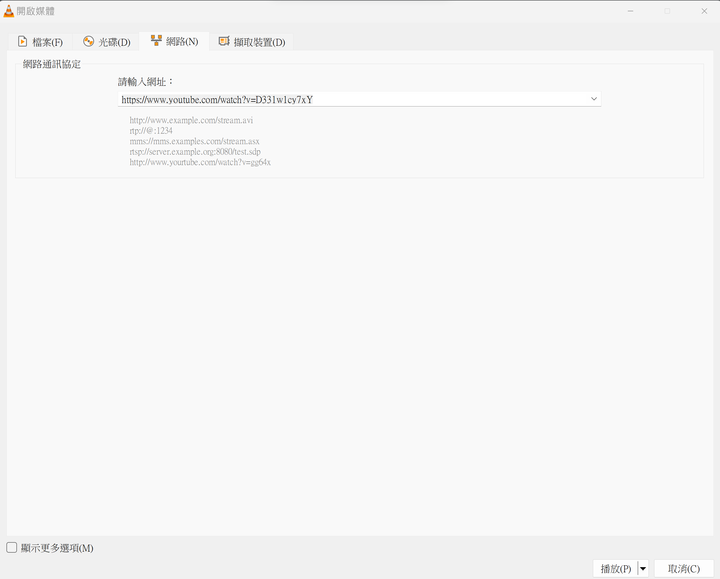Click the 播放(P) button
720x579 pixels.
(x=615, y=568)
